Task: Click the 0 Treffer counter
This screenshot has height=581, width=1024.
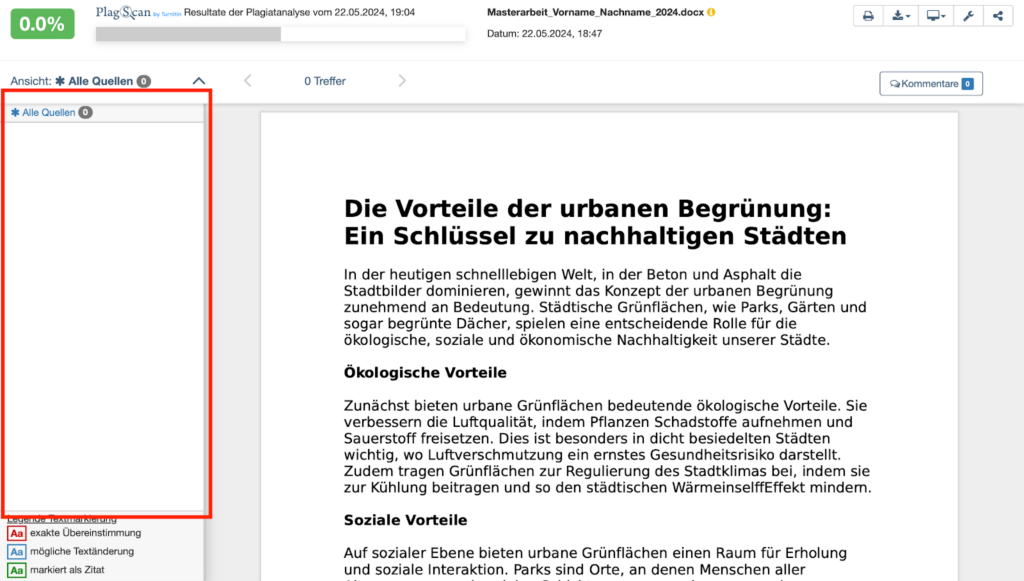Action: point(325,81)
